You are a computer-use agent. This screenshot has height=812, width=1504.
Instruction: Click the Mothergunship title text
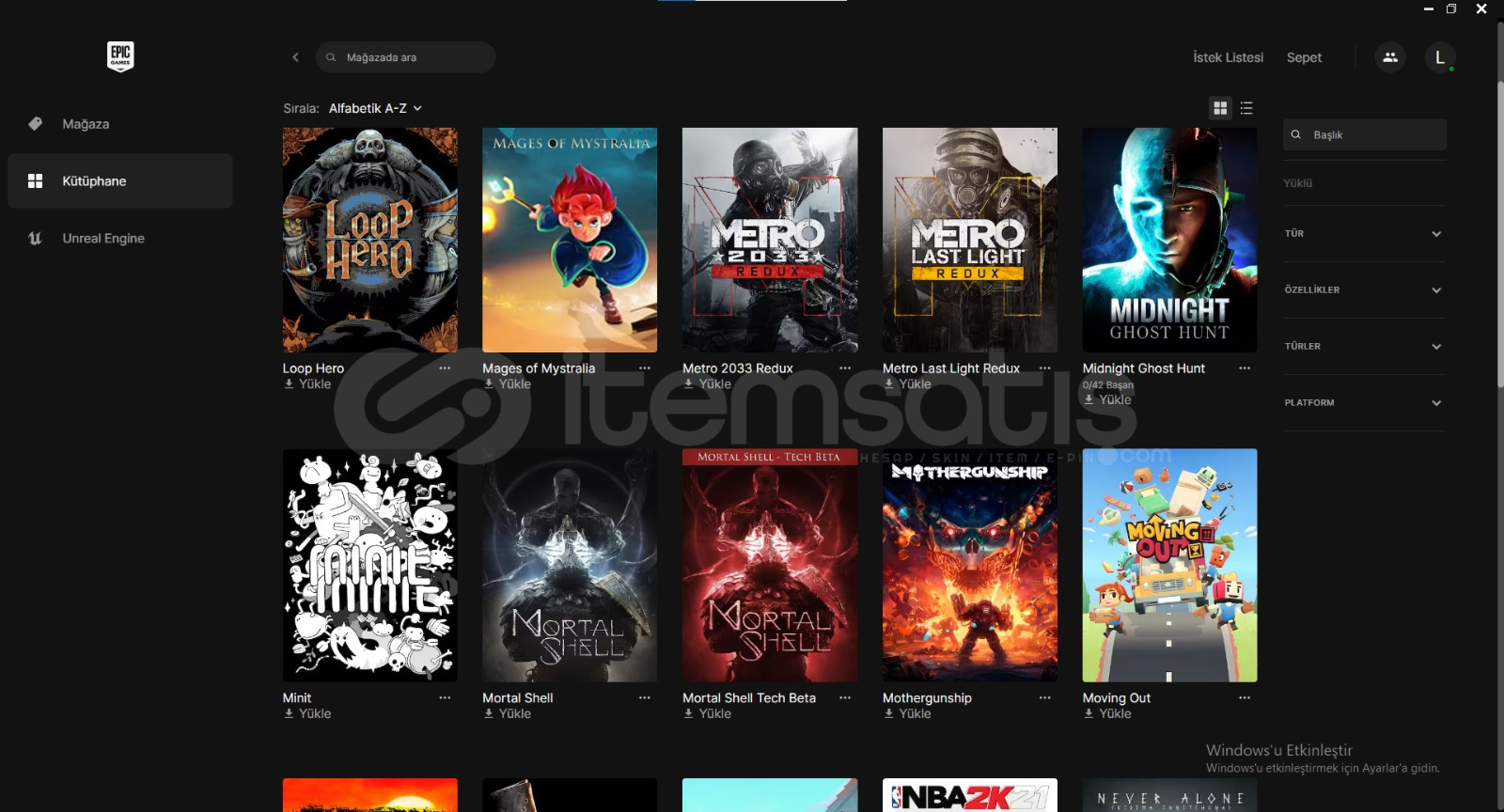[x=927, y=698]
